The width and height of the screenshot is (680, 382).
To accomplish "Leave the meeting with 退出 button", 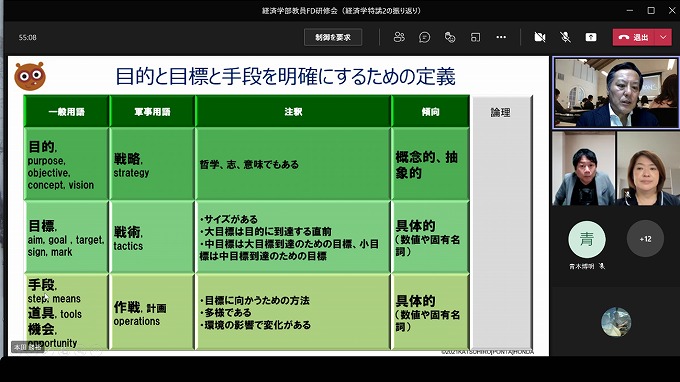I will pos(634,37).
